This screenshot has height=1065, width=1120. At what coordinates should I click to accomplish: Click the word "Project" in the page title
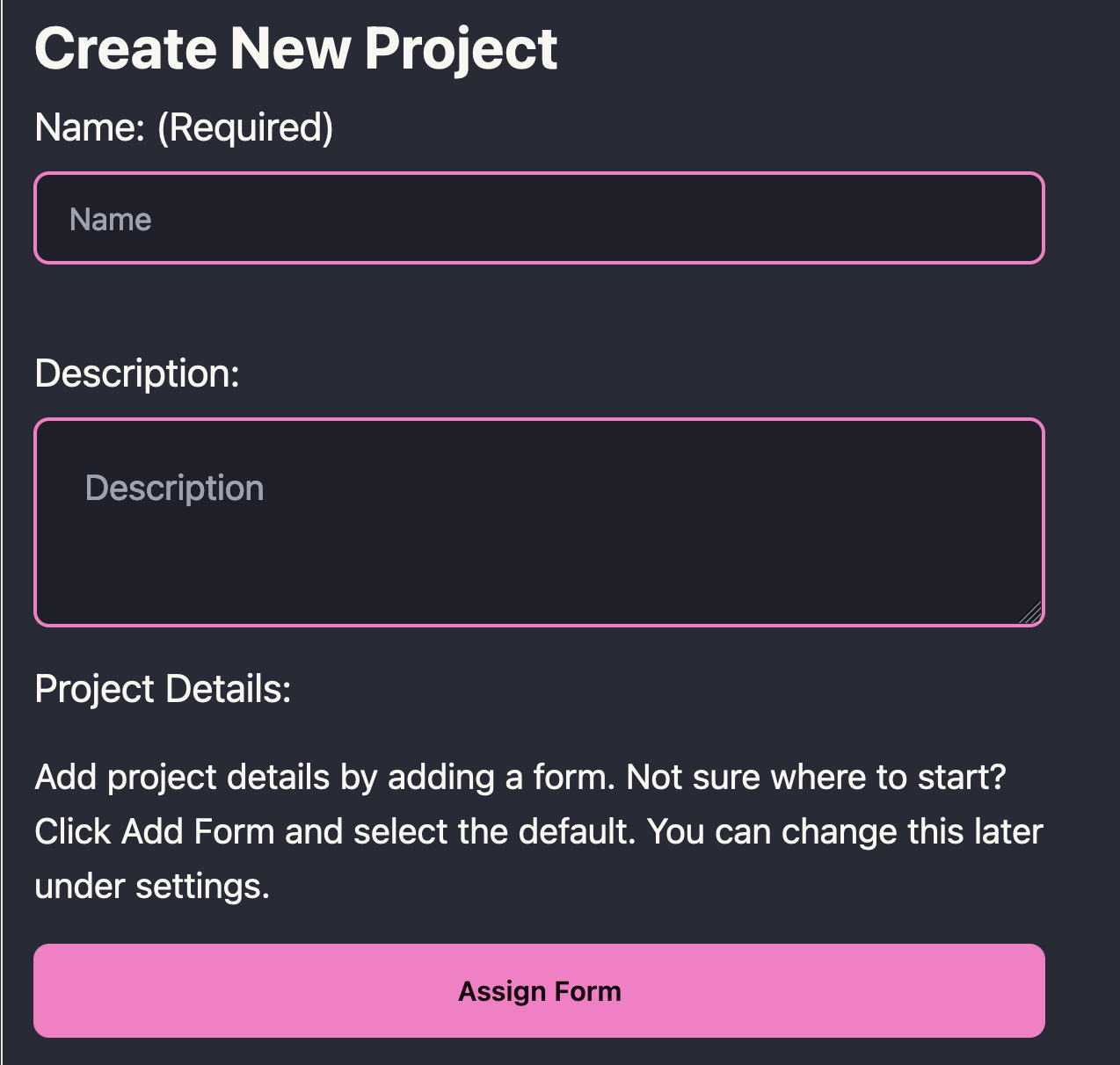461,48
